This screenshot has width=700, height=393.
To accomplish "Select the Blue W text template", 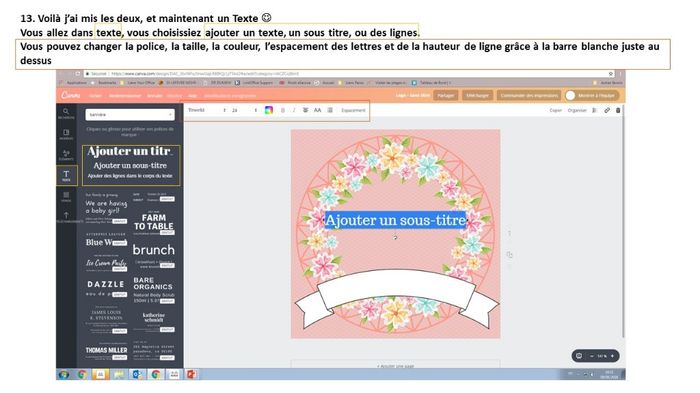I will coord(106,240).
